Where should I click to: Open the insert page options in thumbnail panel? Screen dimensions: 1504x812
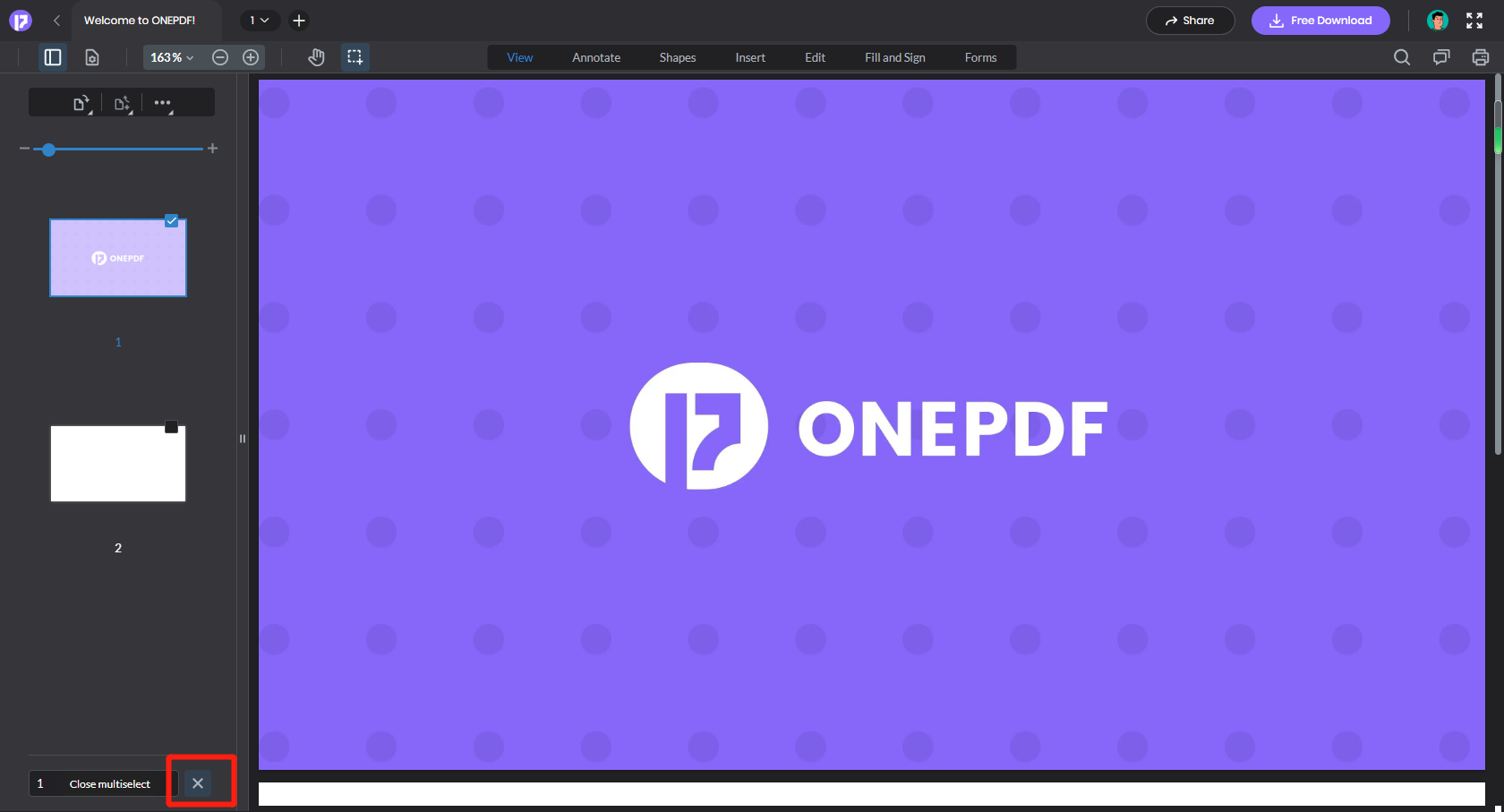click(123, 104)
